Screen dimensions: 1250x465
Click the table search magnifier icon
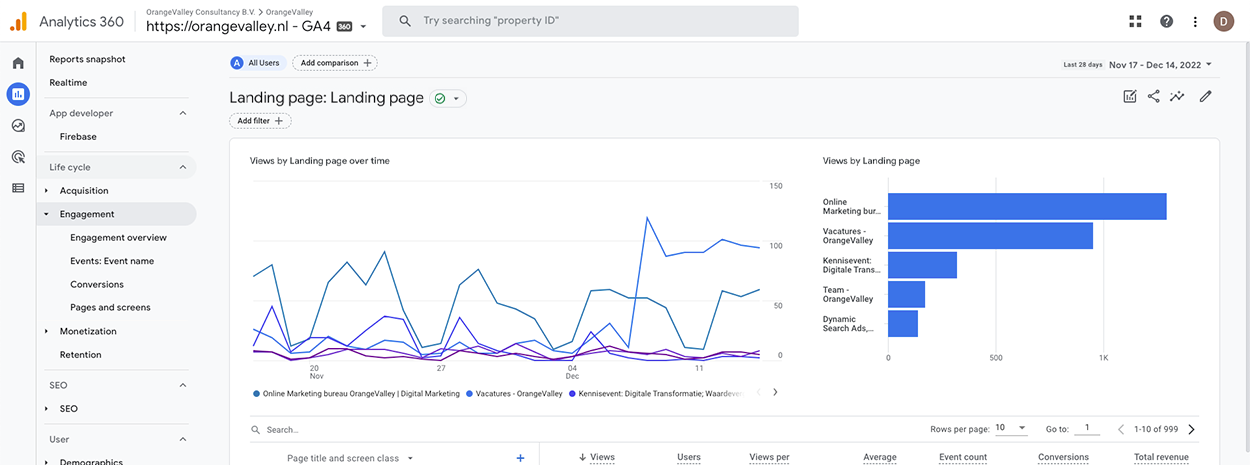(257, 429)
